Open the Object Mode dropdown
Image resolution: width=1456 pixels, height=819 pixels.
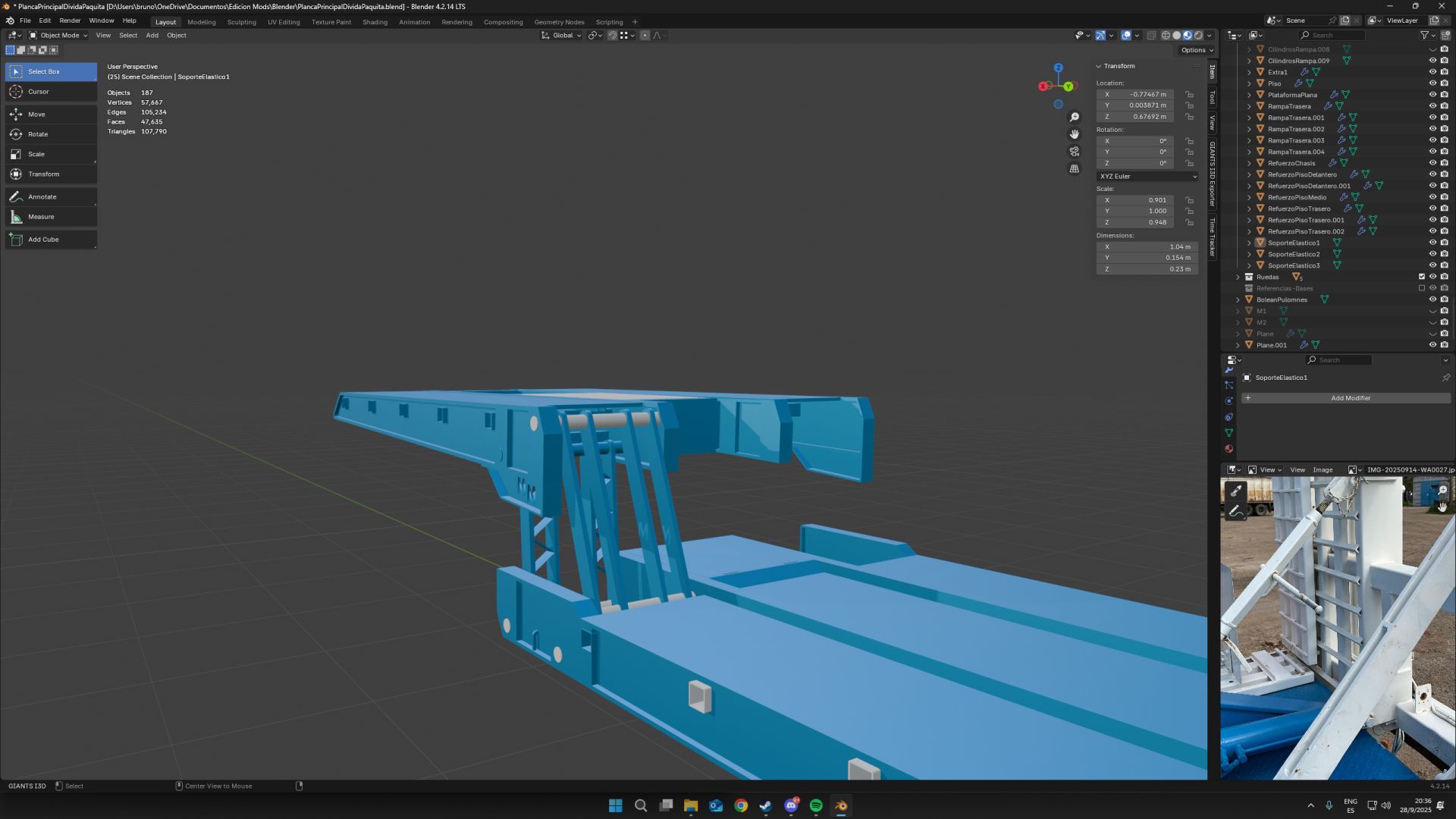(58, 36)
